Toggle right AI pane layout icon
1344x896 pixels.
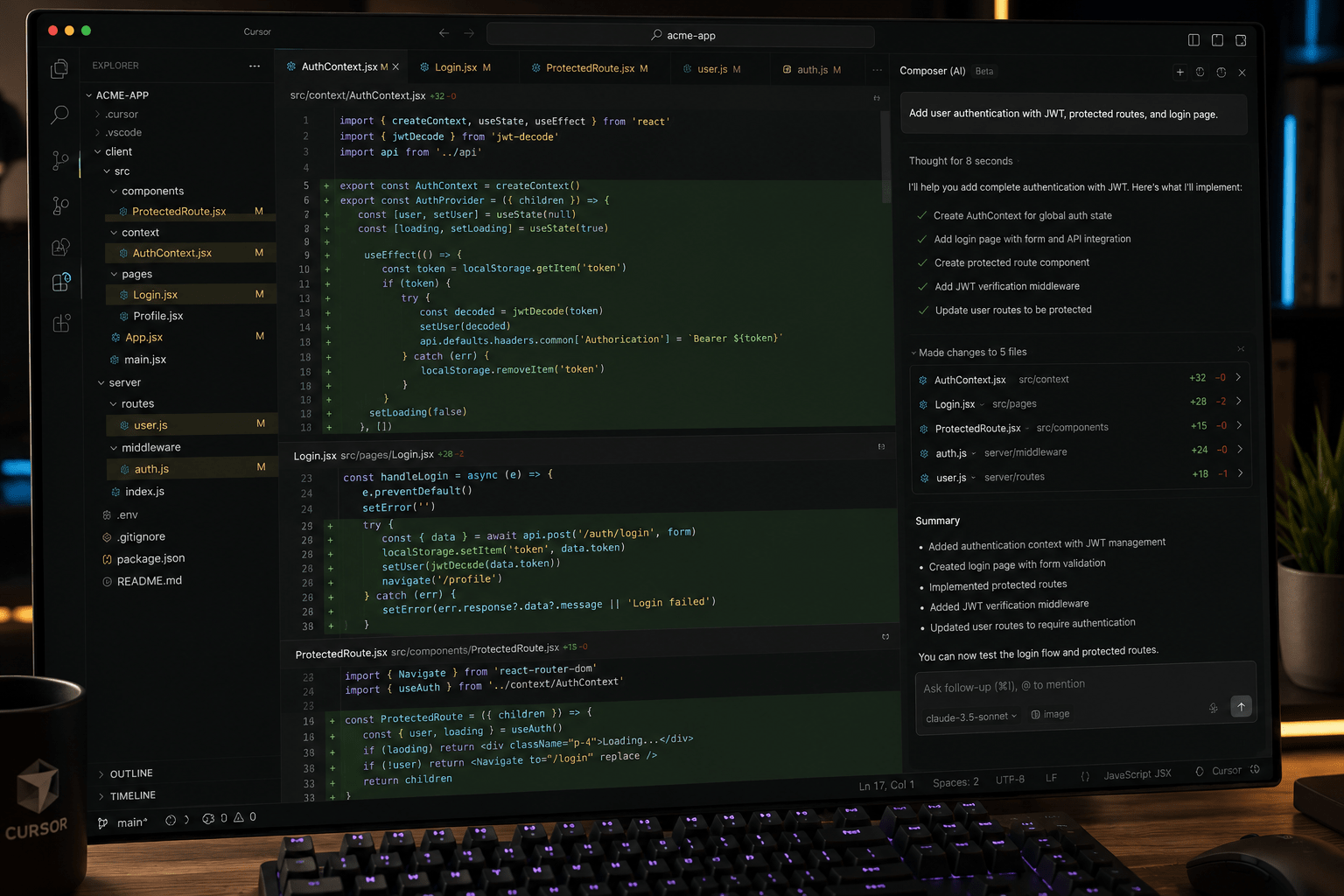pos(1241,40)
